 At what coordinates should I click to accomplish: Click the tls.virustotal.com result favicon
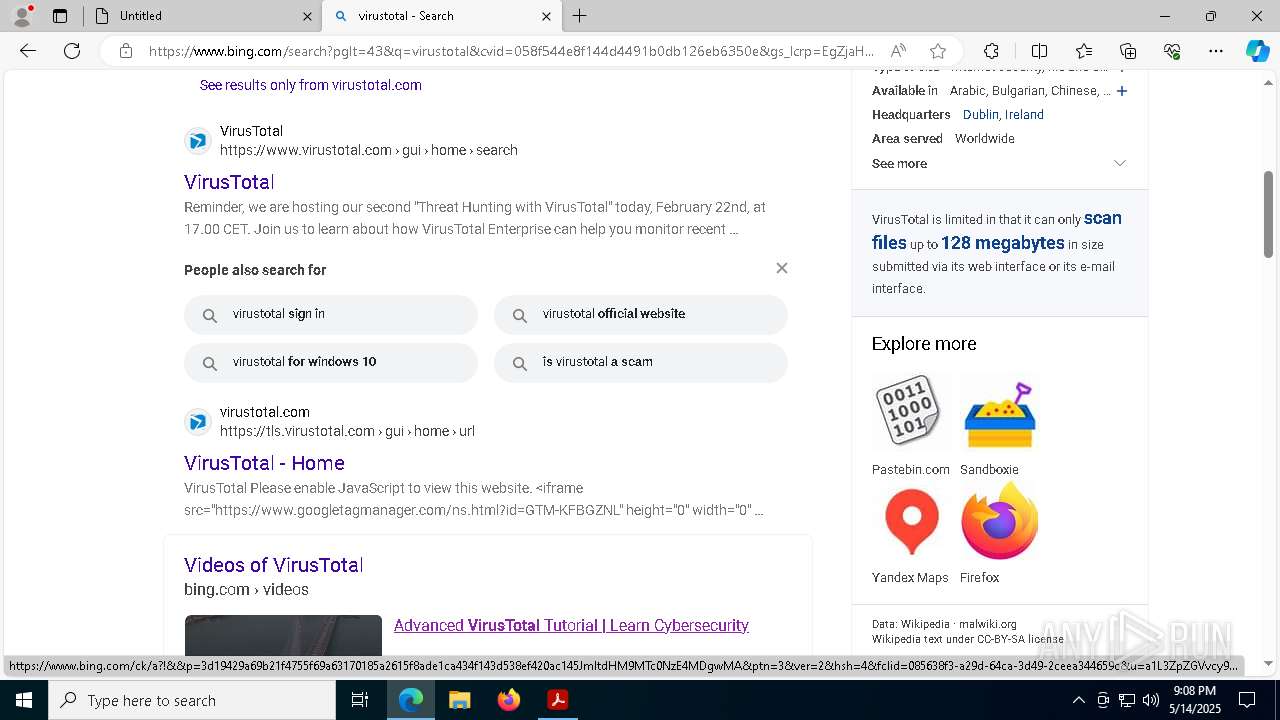click(x=198, y=422)
